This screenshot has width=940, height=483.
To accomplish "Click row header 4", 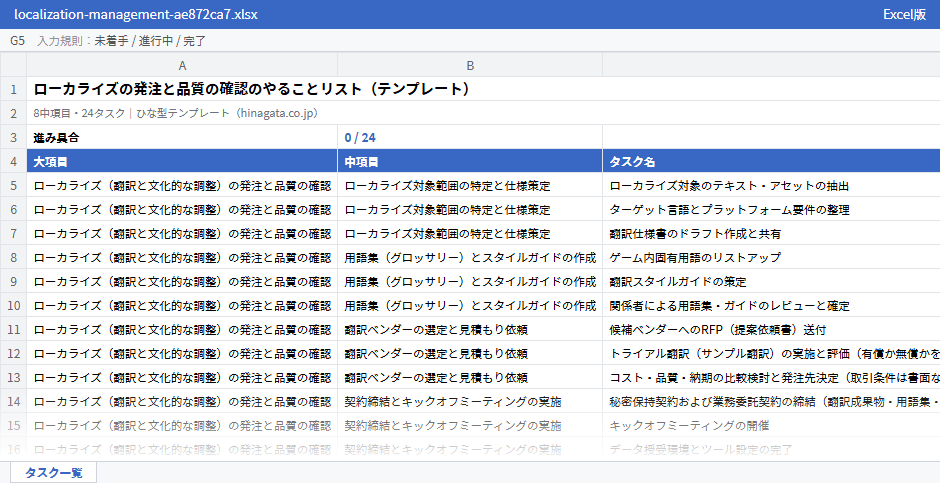I will coord(13,161).
